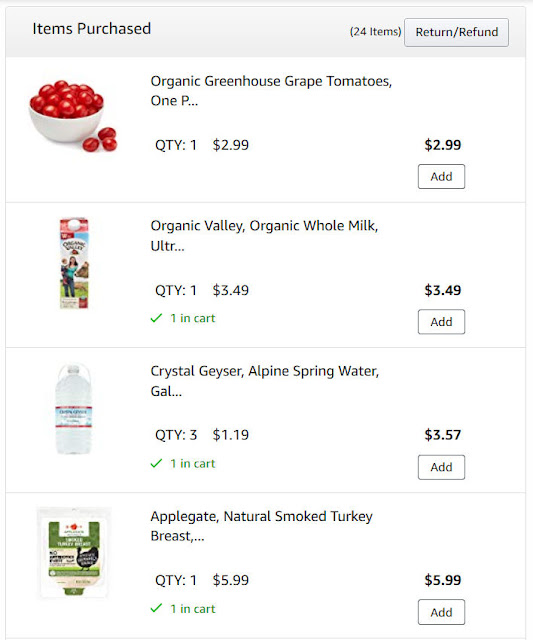
Task: Add Organic Valley Whole Milk to cart
Action: point(441,322)
